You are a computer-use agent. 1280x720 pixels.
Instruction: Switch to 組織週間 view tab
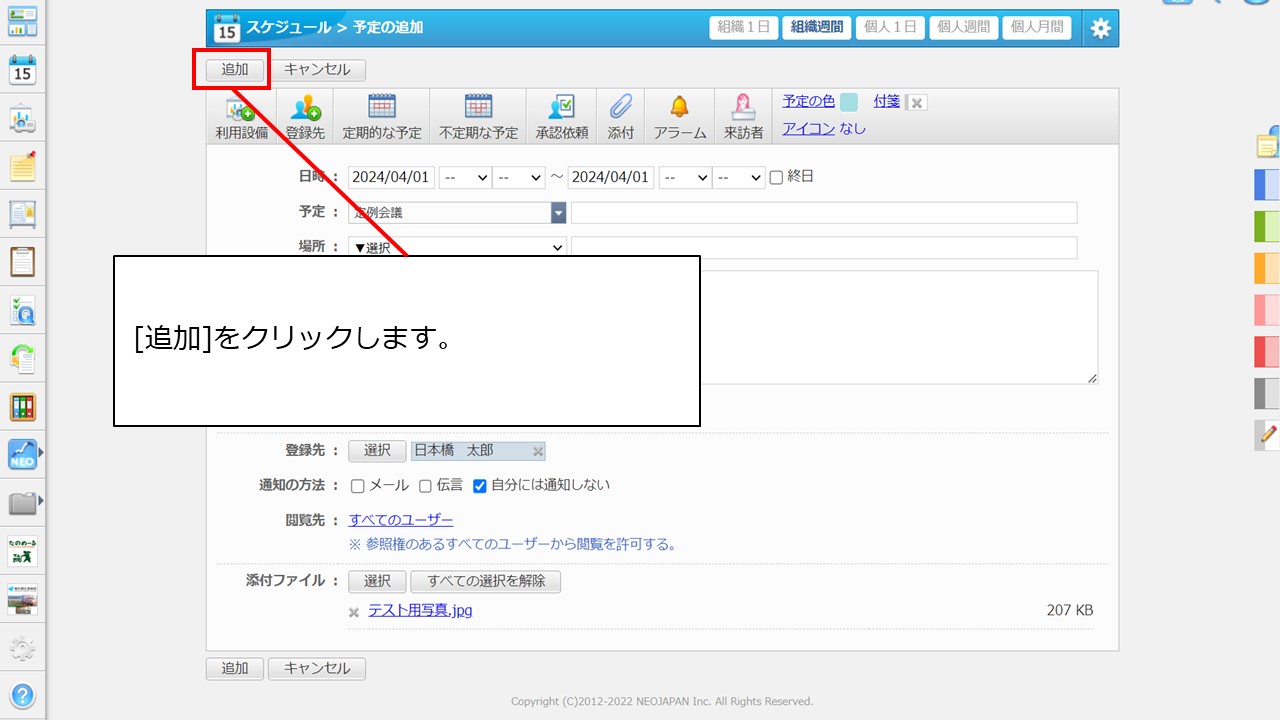(816, 28)
